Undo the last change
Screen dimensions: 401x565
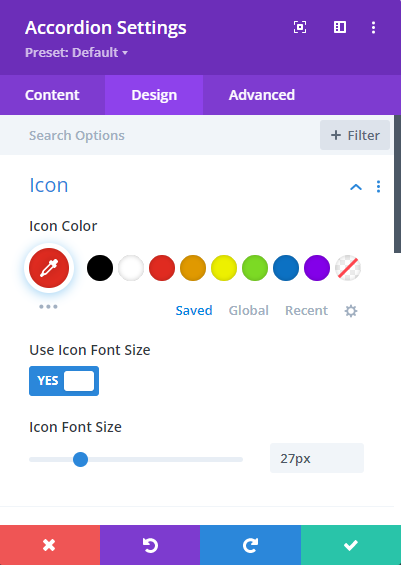(x=150, y=545)
